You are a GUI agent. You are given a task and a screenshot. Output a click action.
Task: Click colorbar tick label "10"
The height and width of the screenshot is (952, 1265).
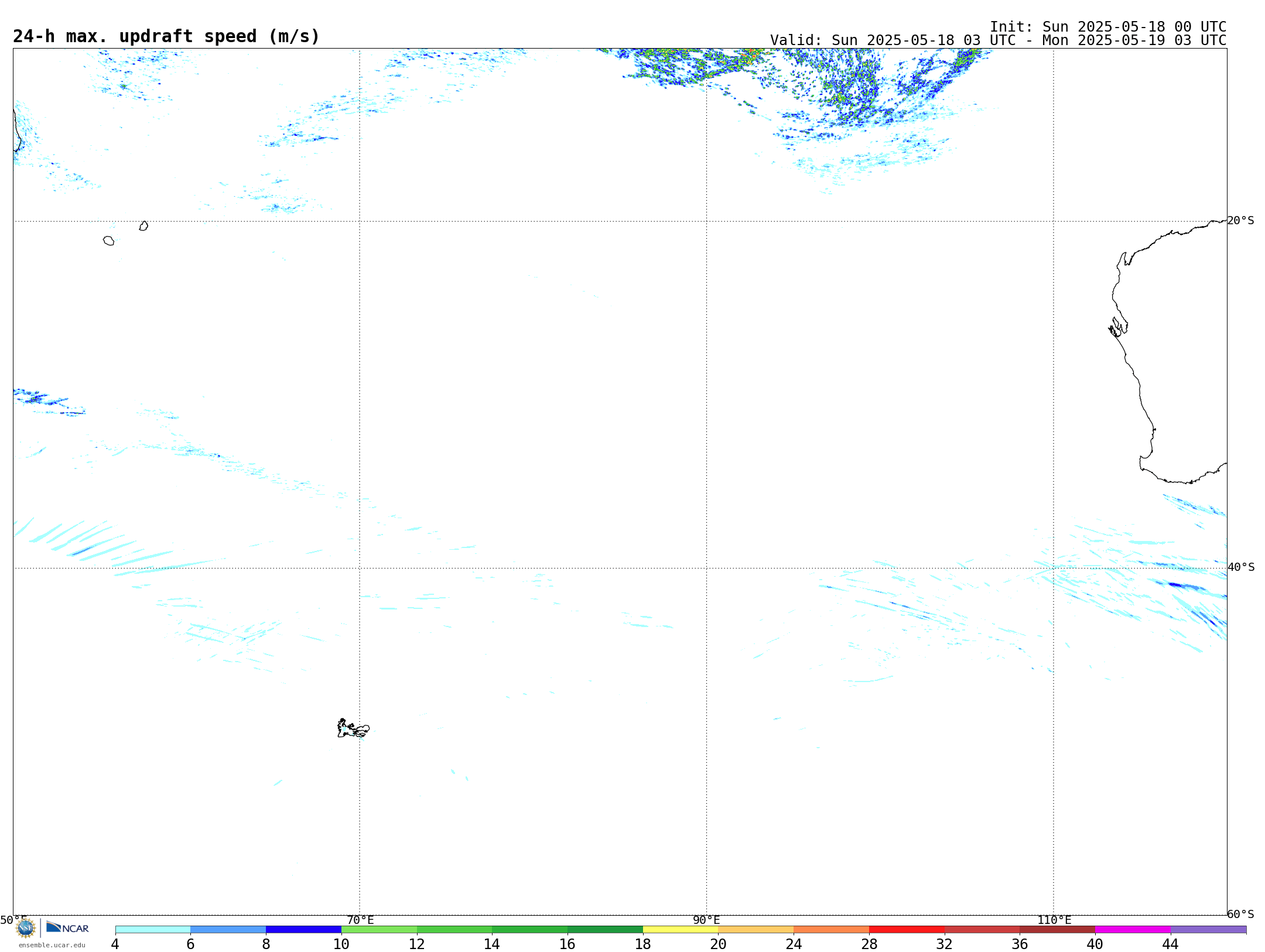341,944
